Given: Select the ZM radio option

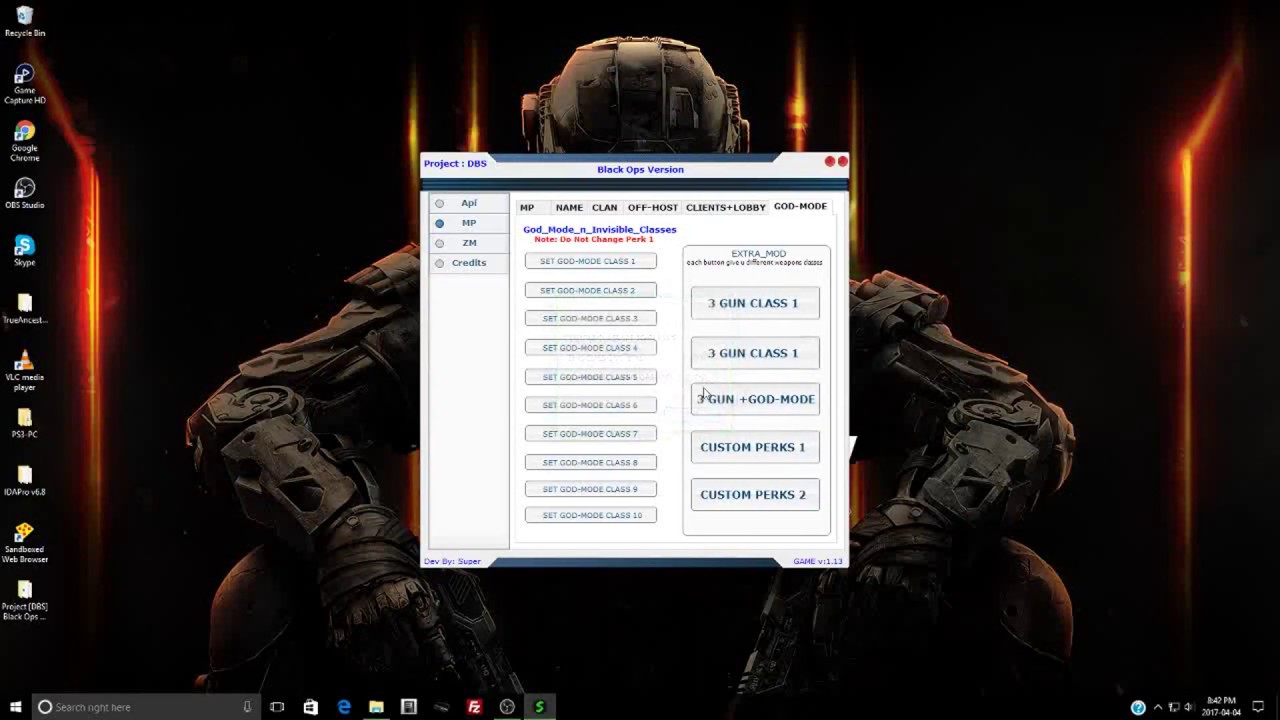Looking at the screenshot, I should click(x=439, y=243).
